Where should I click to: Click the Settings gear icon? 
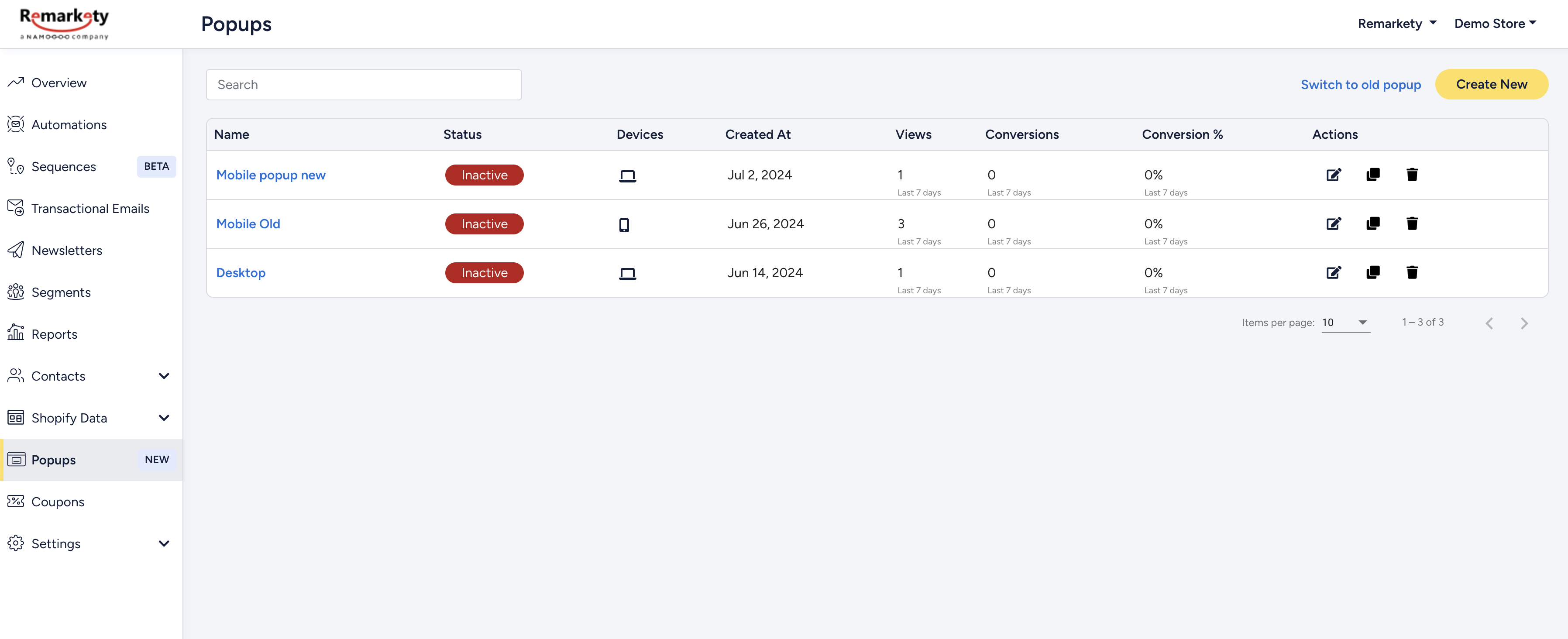16,543
